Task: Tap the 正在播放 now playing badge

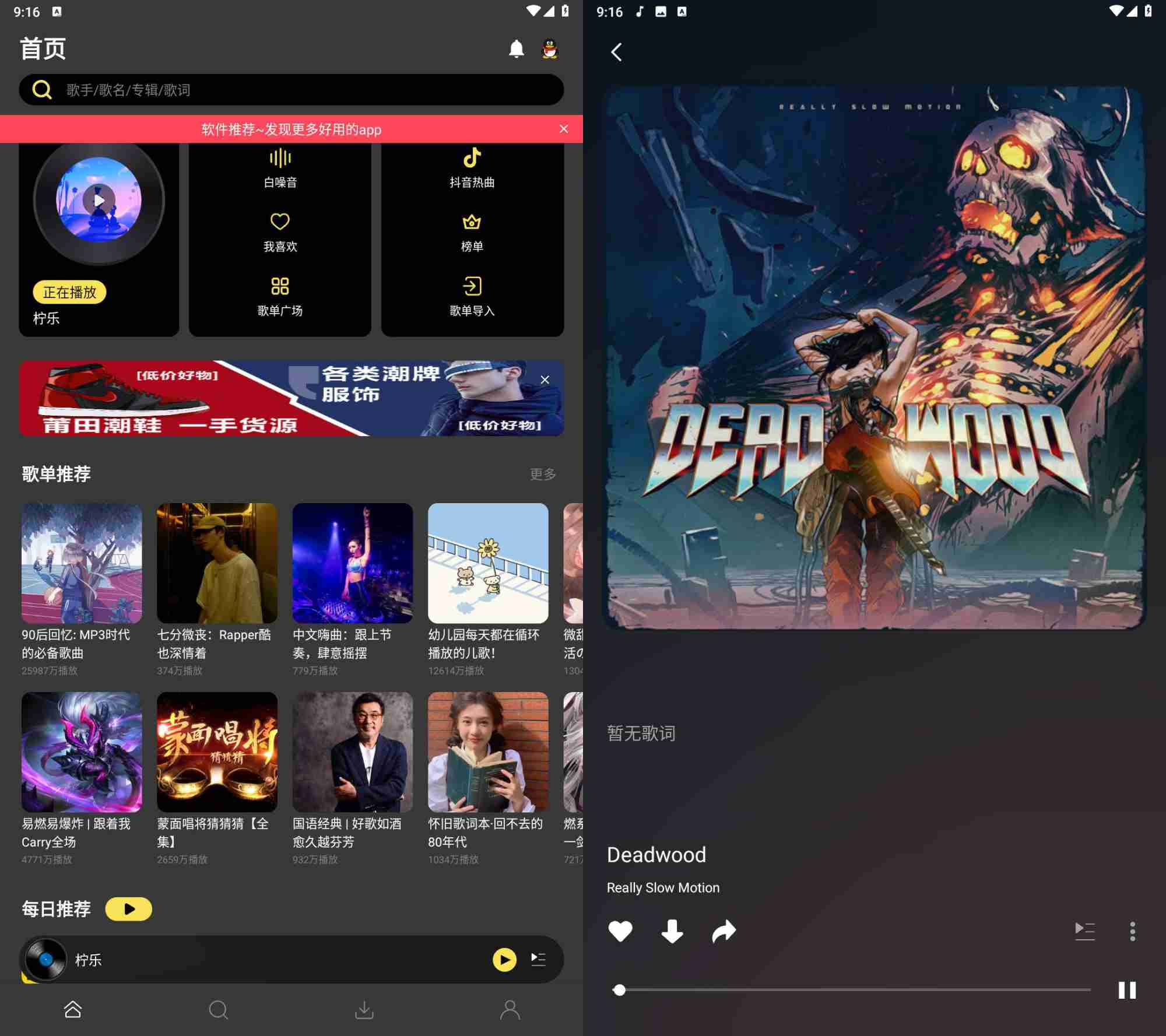Action: tap(69, 292)
